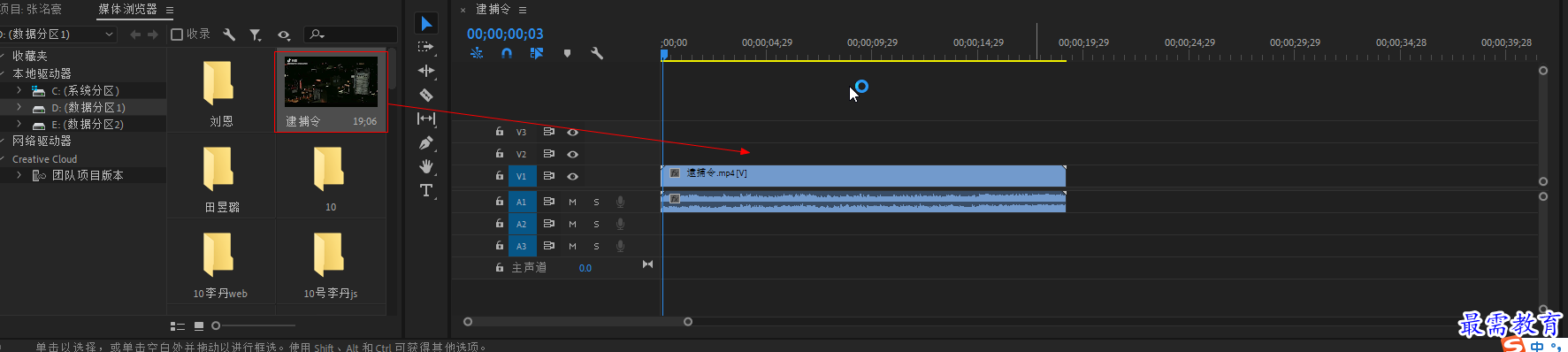Mute track A1 with M

coord(572,202)
